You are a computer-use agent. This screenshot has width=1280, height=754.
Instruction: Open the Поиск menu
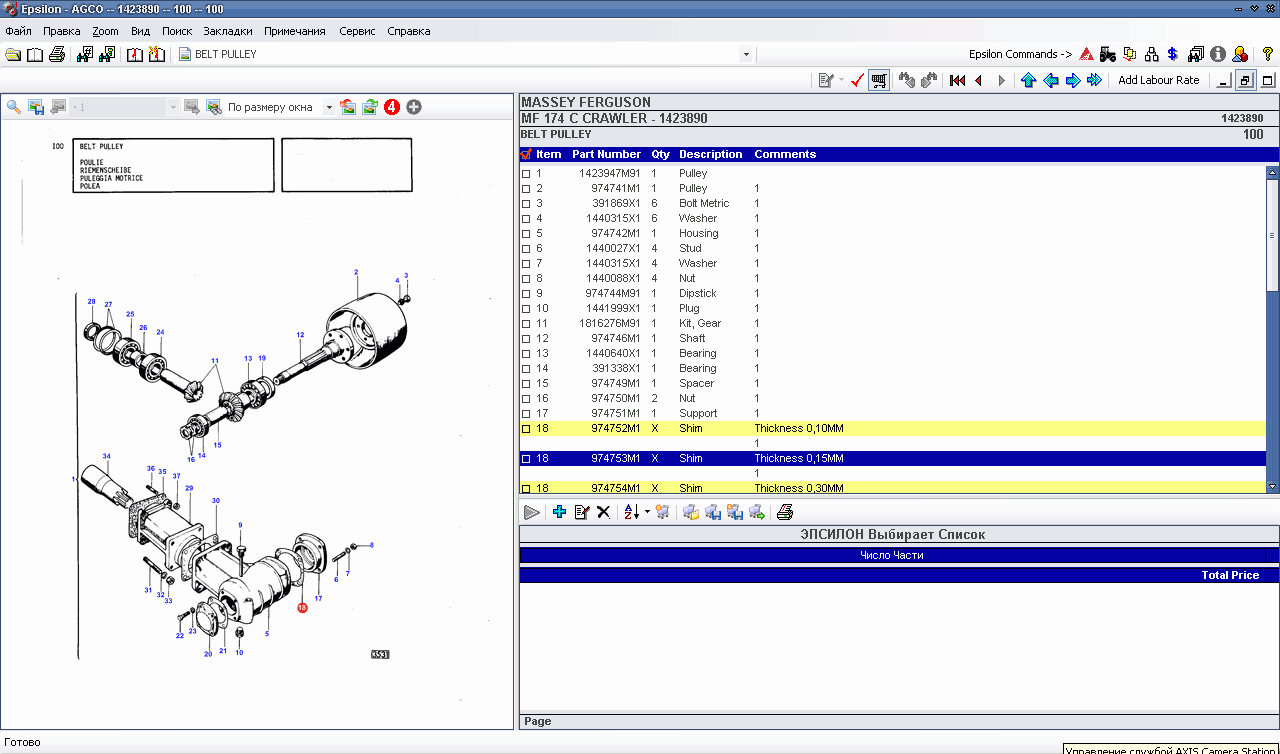[177, 31]
